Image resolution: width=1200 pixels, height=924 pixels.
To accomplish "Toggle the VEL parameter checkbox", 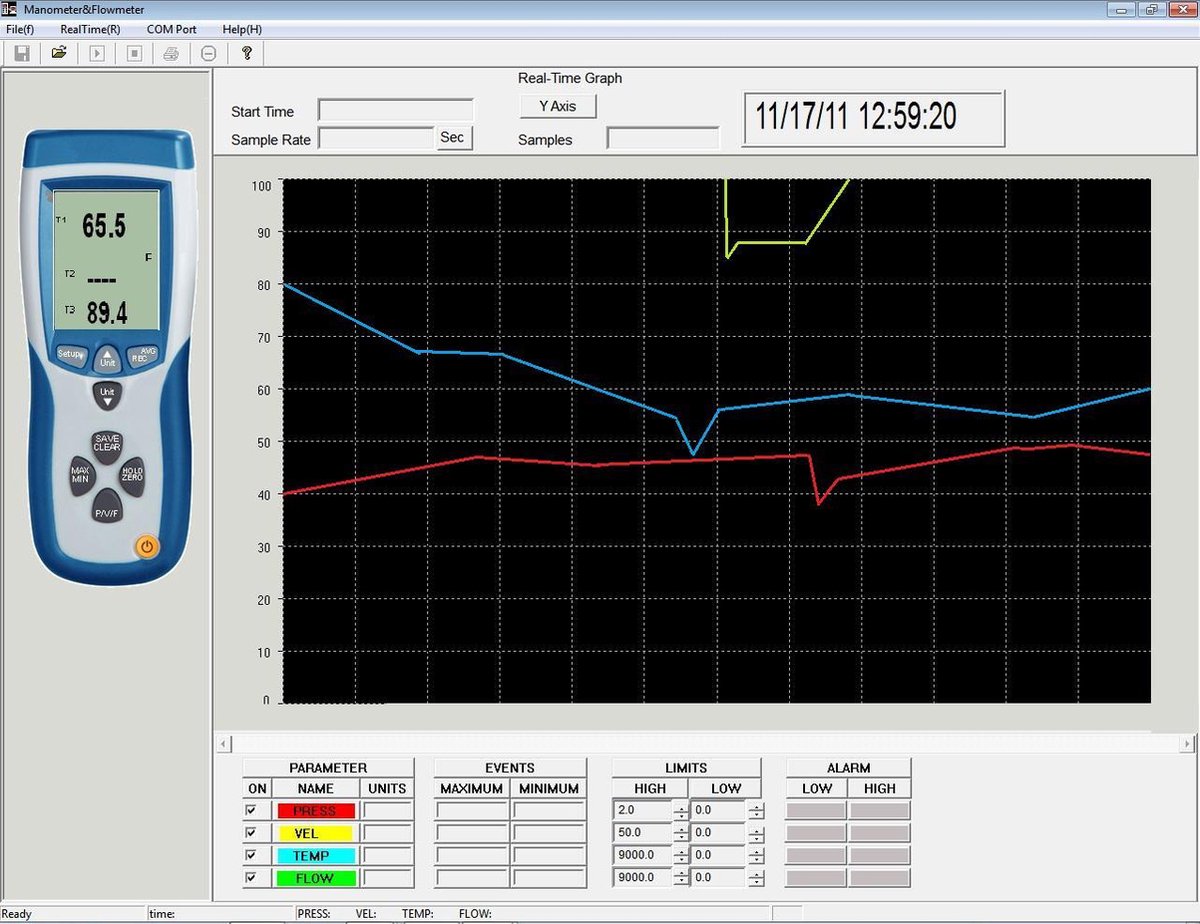I will coord(251,833).
